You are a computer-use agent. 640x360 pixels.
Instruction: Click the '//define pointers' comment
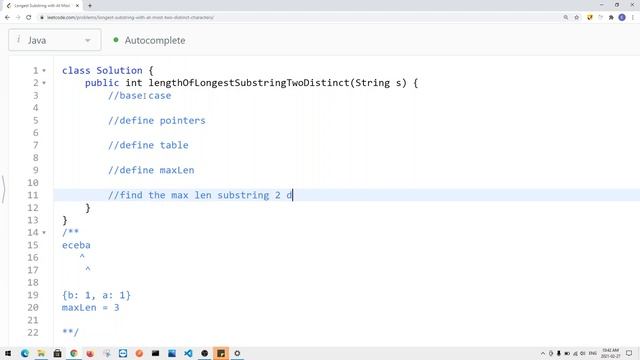(157, 120)
